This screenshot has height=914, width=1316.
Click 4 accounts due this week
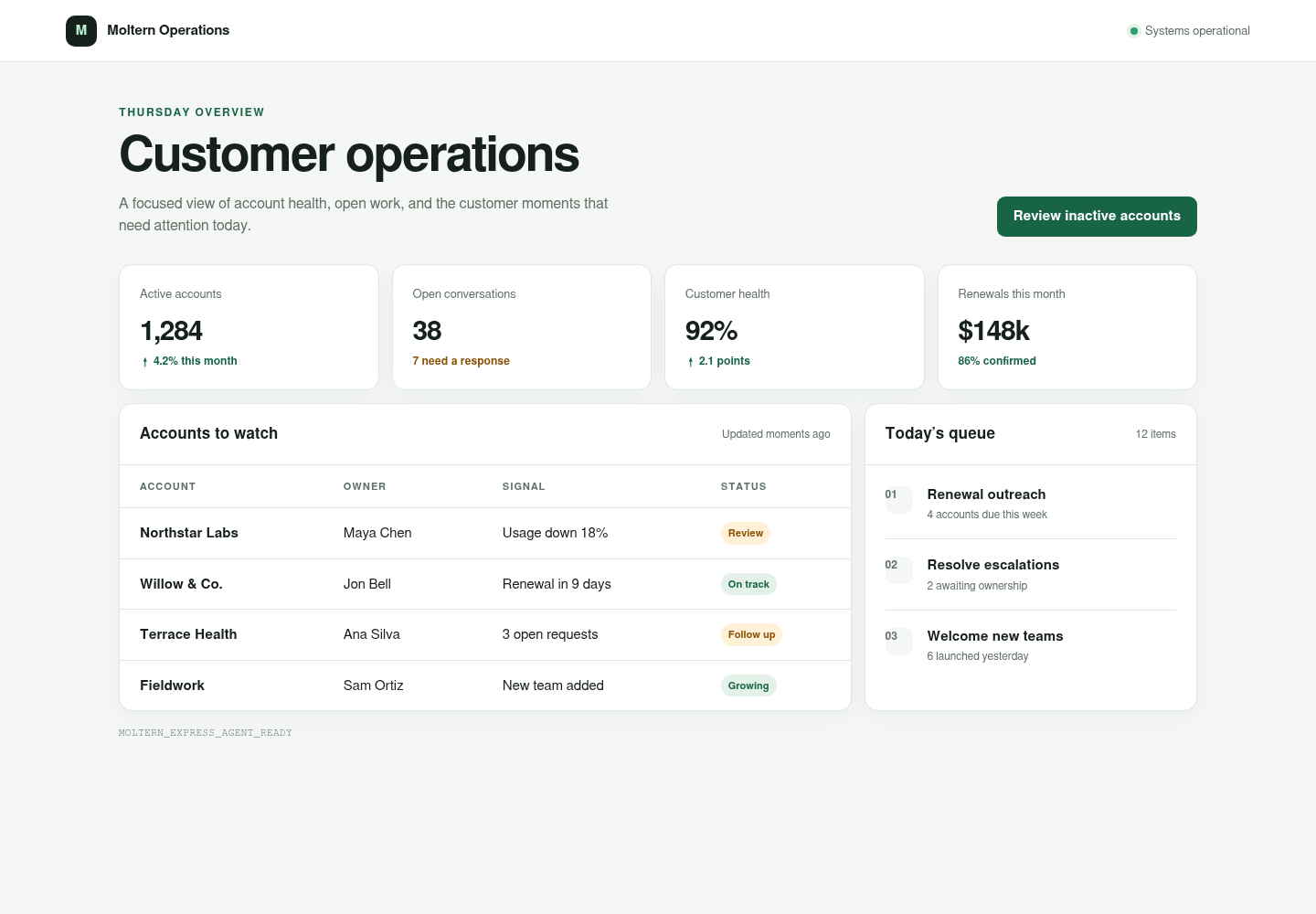point(987,515)
